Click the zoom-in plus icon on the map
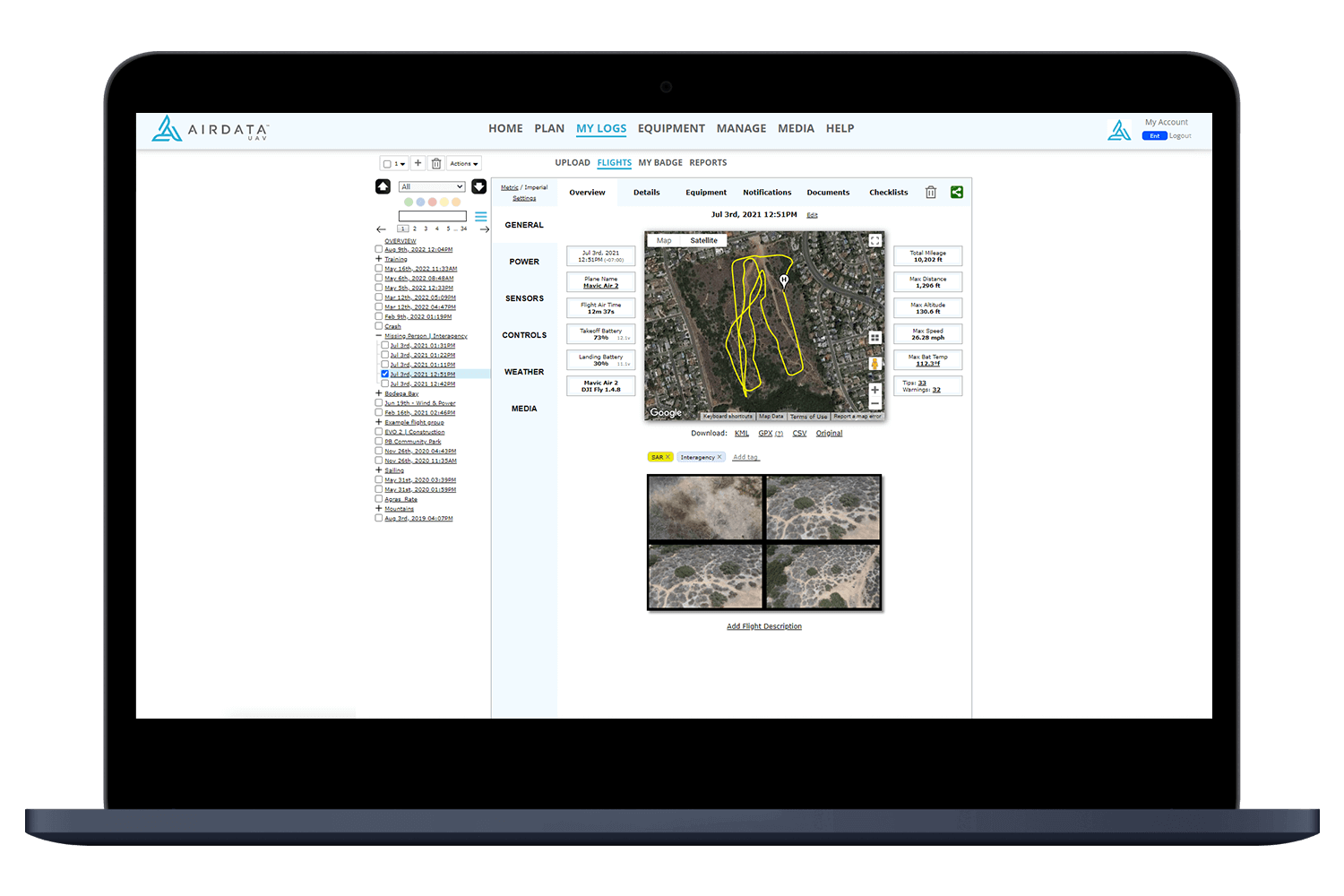The width and height of the screenshot is (1344, 896). (x=874, y=392)
